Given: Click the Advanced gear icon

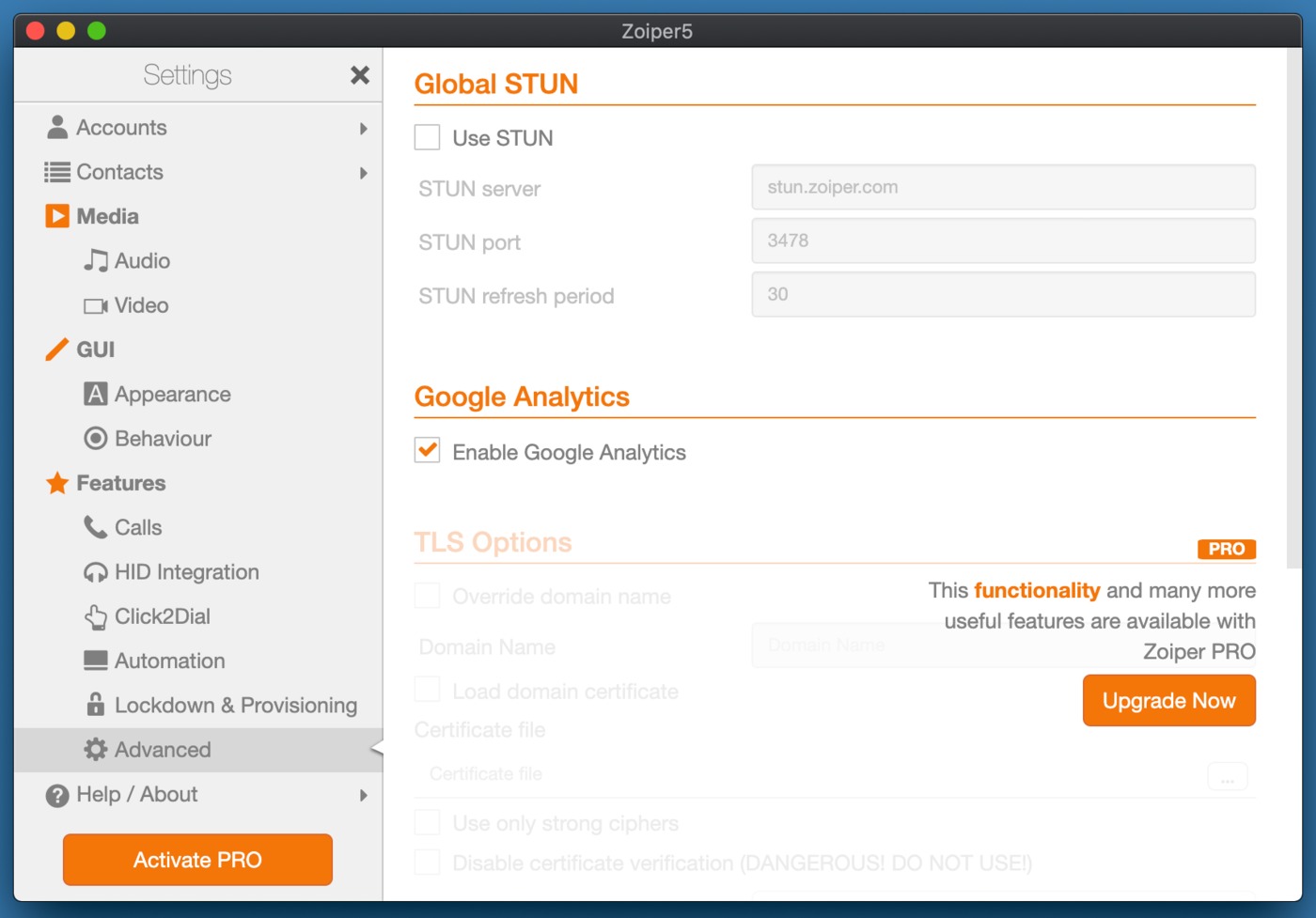Looking at the screenshot, I should pyautogui.click(x=96, y=749).
